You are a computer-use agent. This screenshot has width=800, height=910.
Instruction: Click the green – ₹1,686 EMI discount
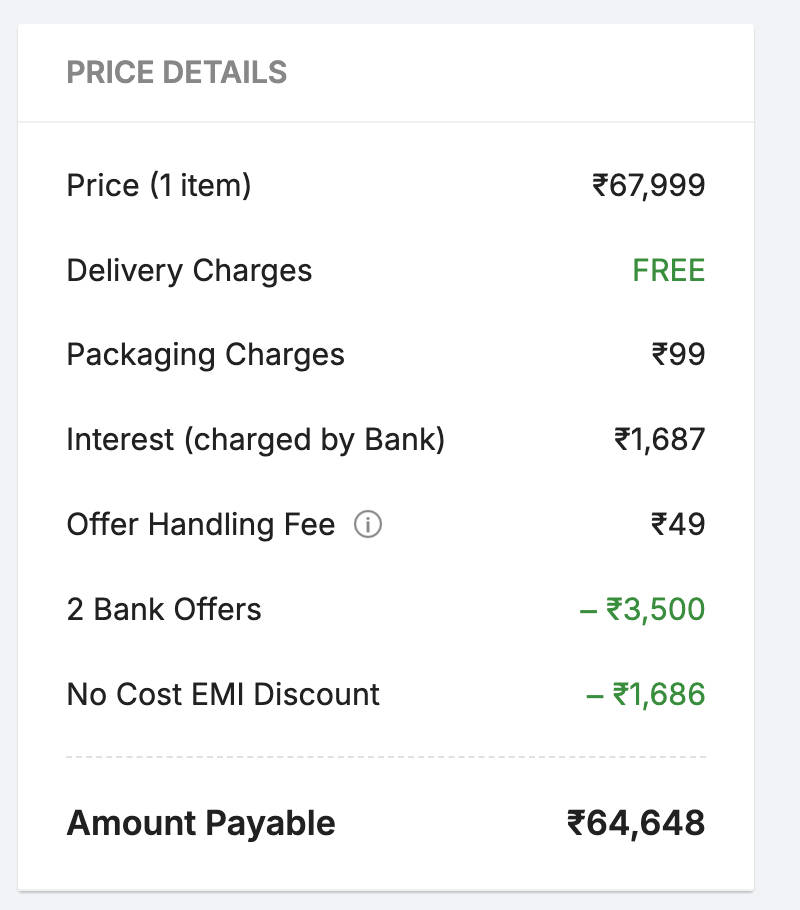(x=645, y=695)
